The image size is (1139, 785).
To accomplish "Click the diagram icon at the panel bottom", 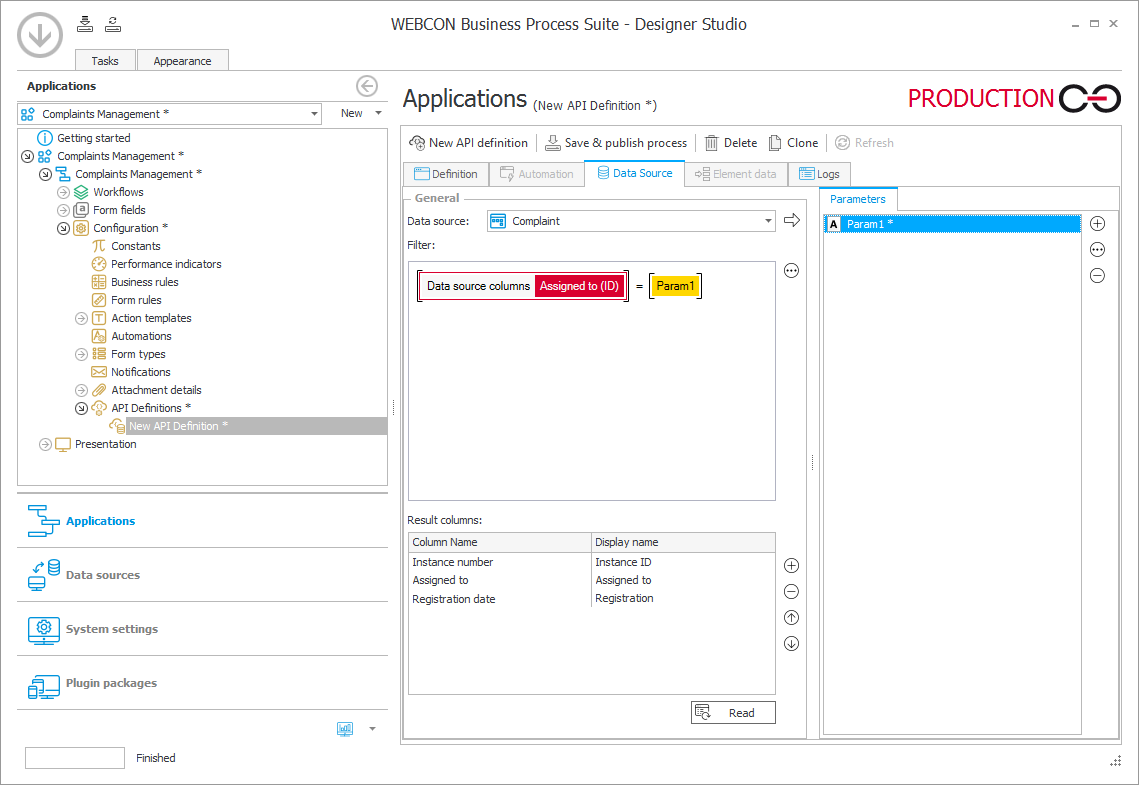I will [345, 728].
